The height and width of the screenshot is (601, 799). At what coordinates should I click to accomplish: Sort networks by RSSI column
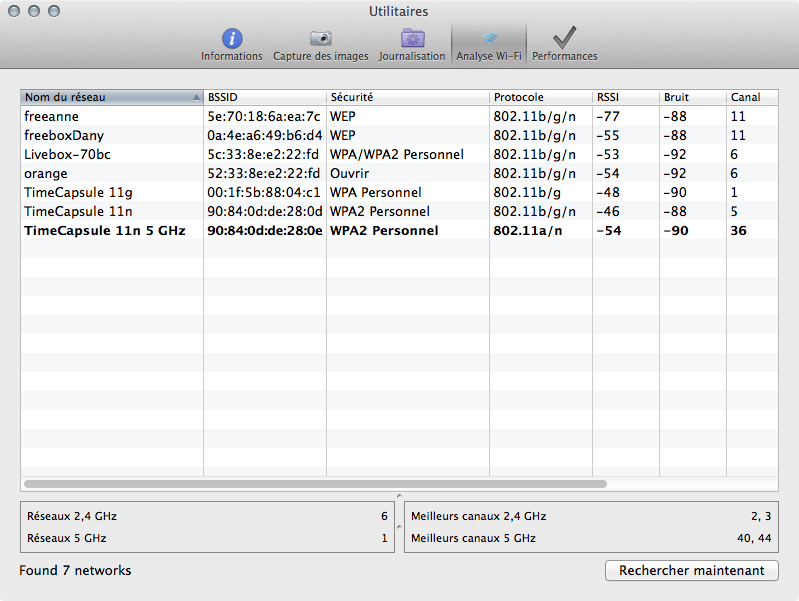coord(625,97)
